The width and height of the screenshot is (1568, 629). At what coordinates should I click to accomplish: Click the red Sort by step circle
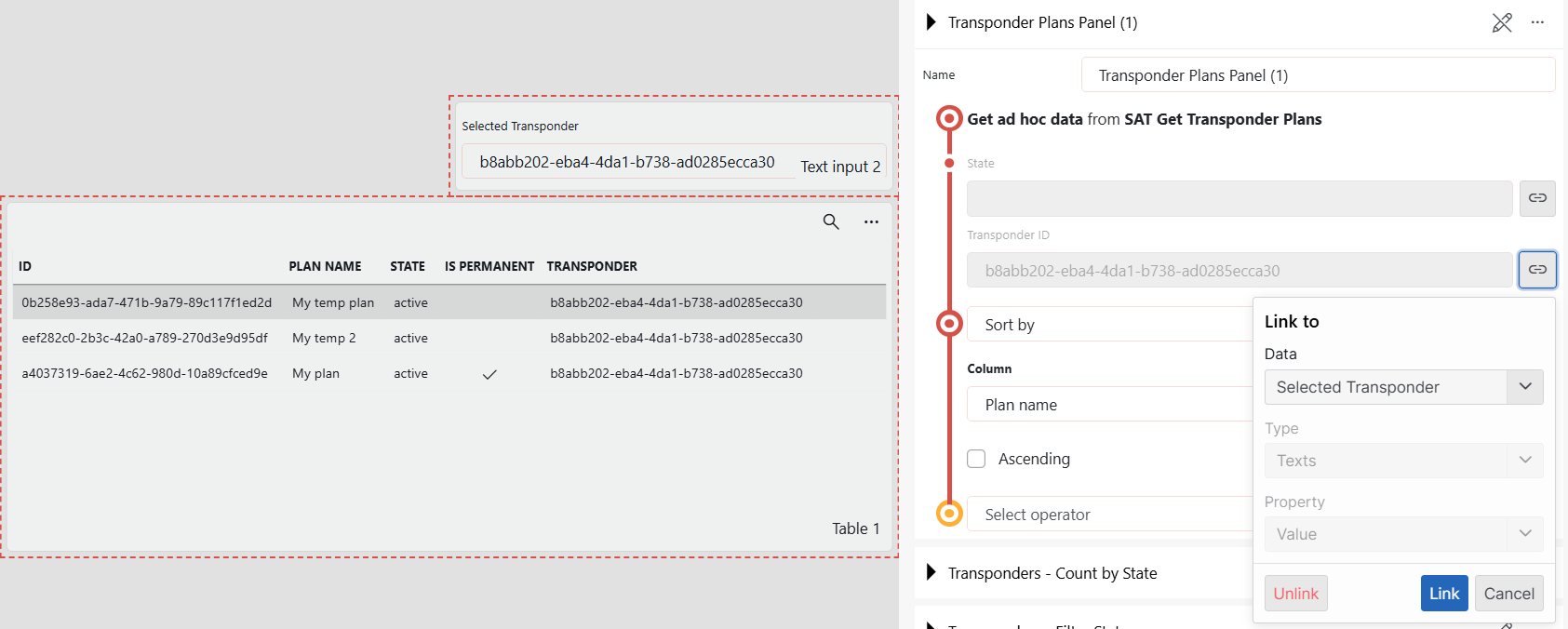tap(949, 324)
